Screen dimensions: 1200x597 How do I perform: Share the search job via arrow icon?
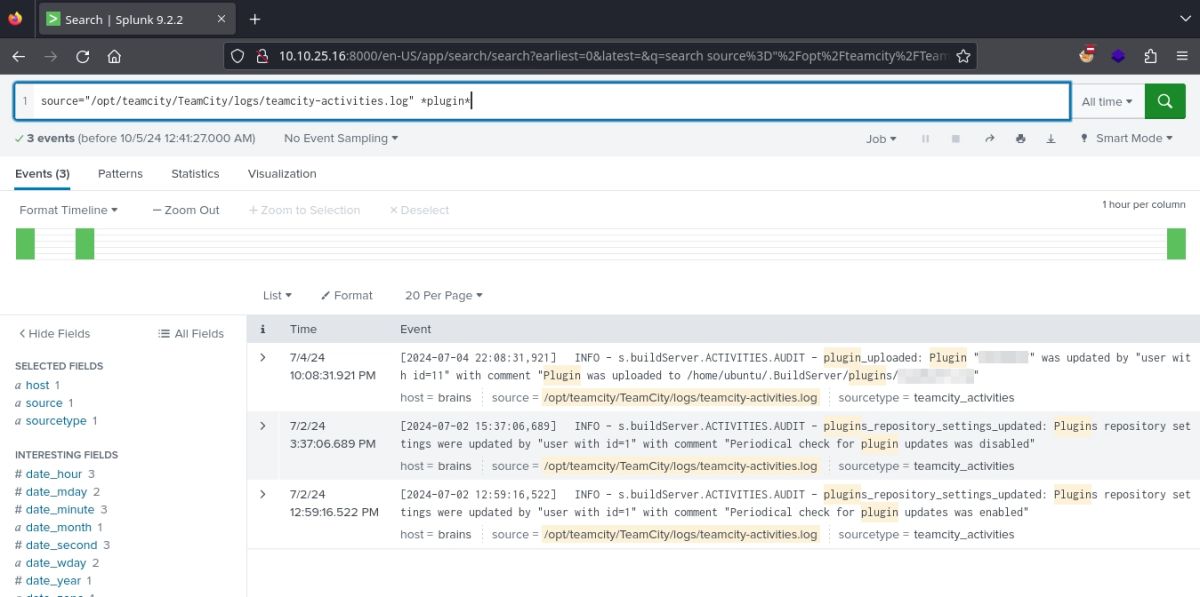[x=989, y=139]
